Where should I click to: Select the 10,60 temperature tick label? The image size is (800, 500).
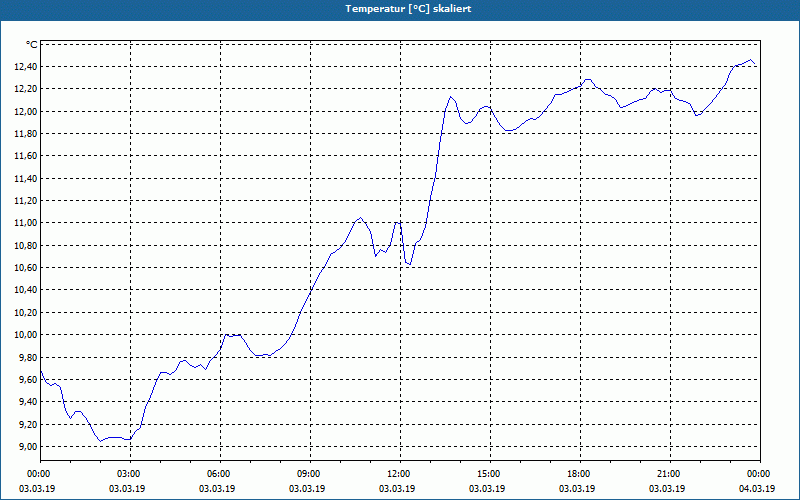pyautogui.click(x=26, y=268)
